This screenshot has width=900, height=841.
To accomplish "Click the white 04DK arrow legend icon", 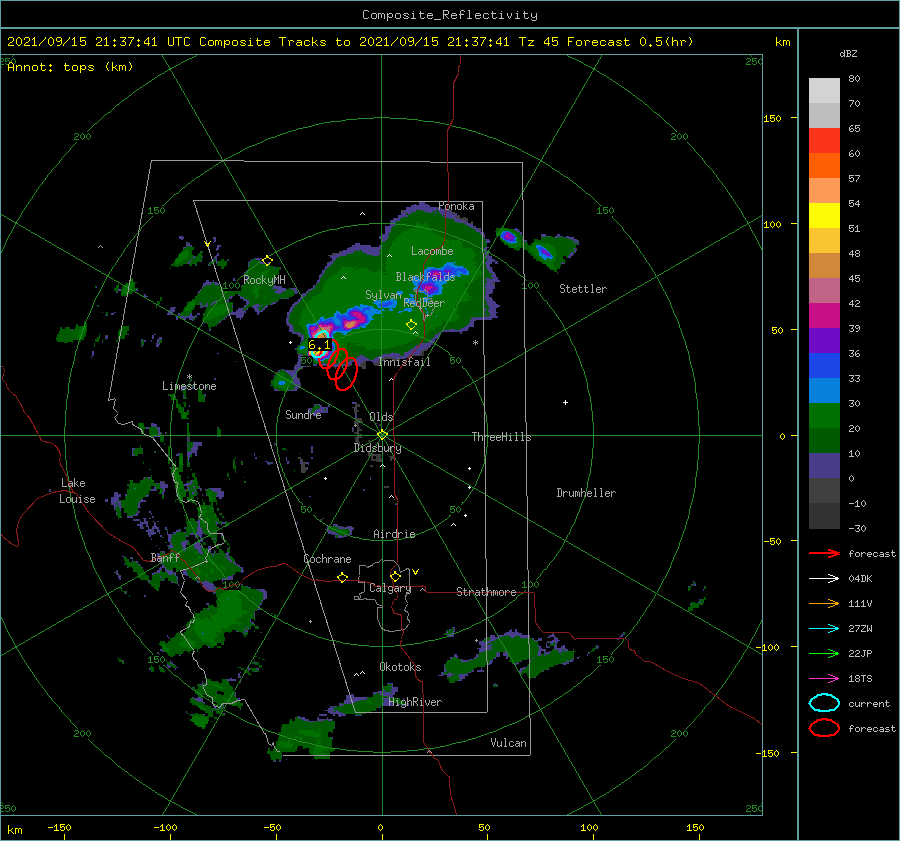I will [824, 578].
